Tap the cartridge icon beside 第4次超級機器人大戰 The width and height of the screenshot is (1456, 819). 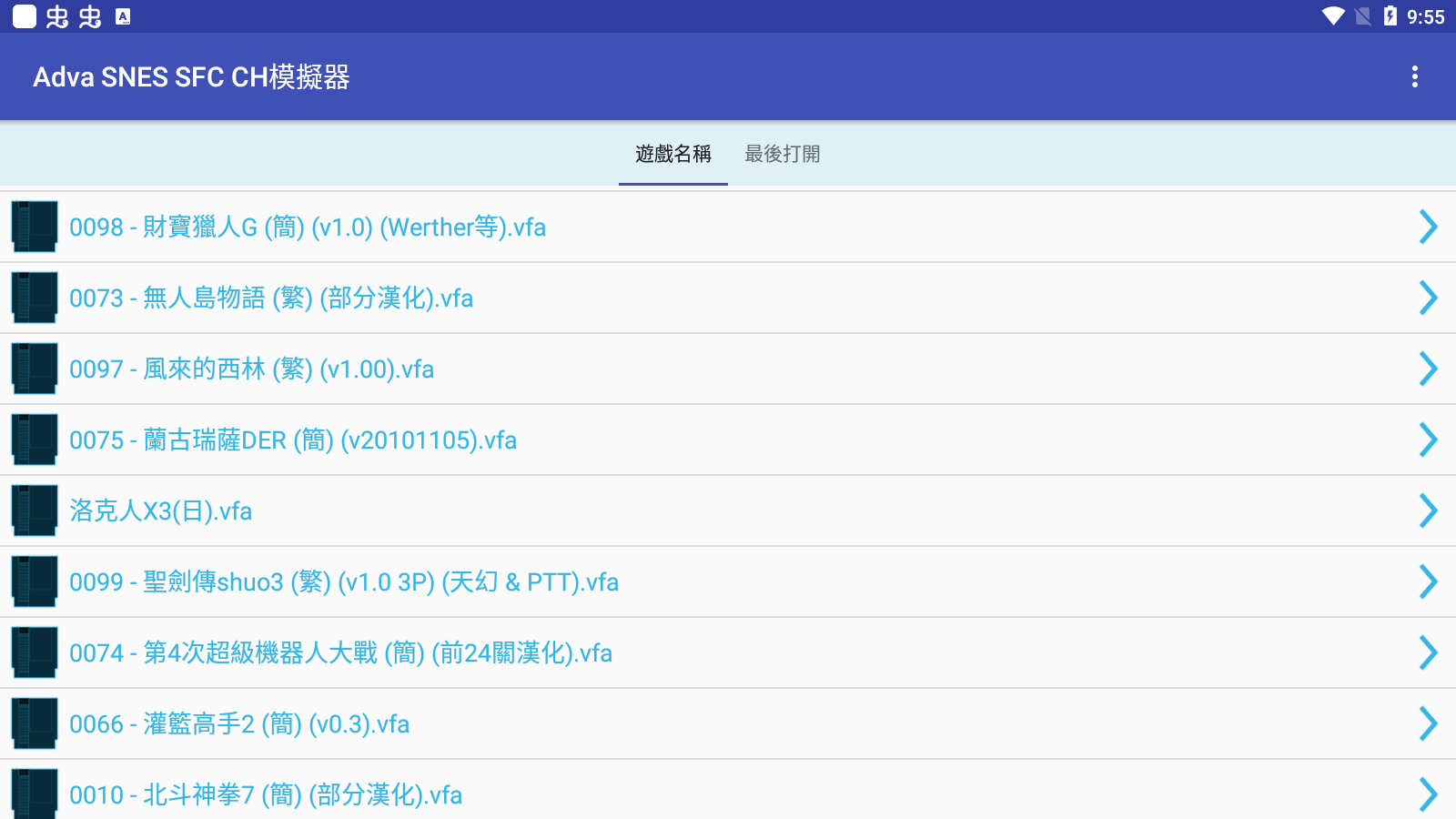[34, 652]
